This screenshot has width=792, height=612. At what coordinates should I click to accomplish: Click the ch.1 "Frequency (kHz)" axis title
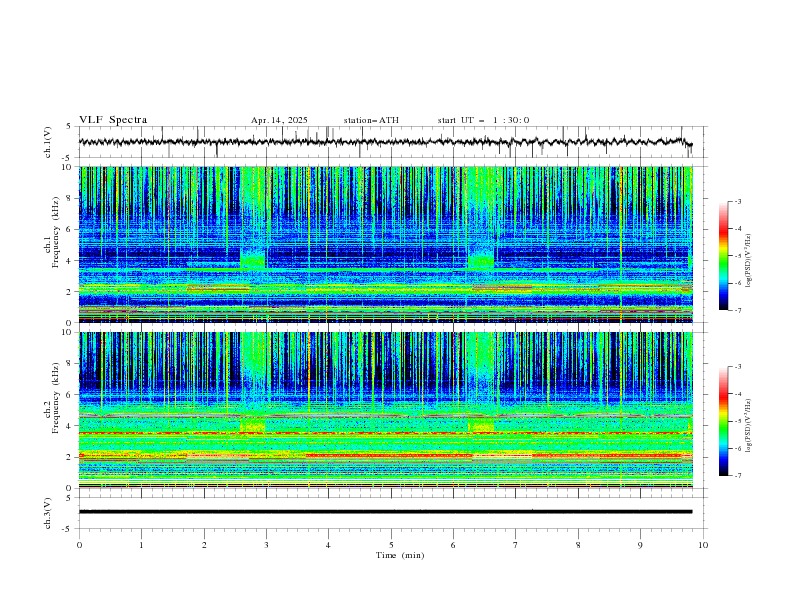pyautogui.click(x=56, y=233)
